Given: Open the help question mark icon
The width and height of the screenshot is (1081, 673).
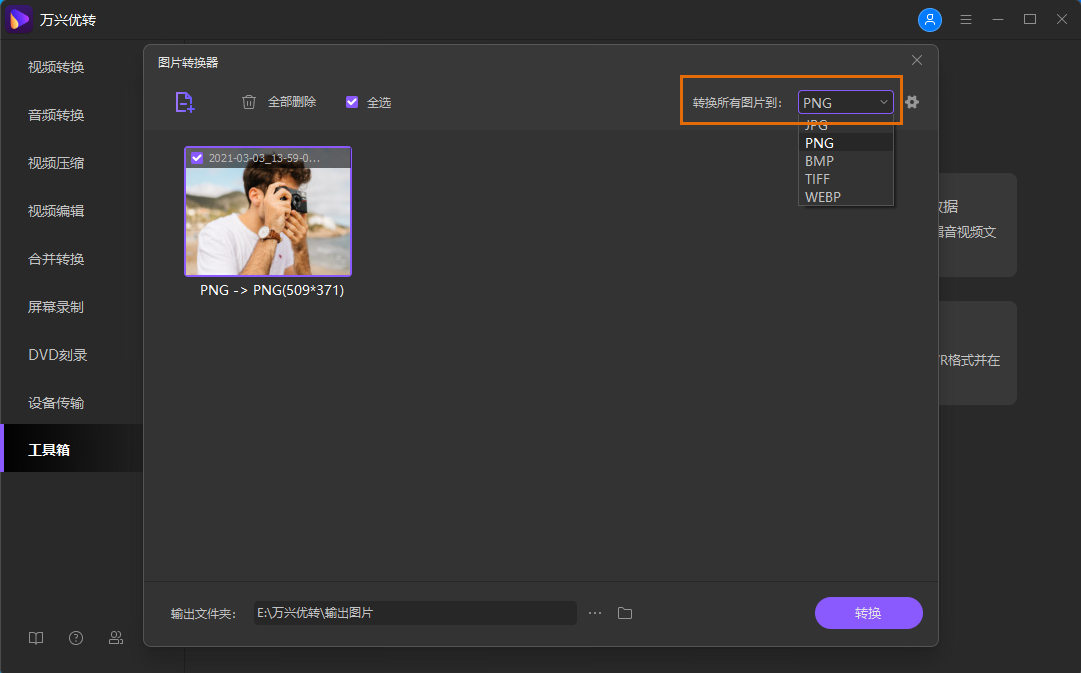Looking at the screenshot, I should point(76,638).
